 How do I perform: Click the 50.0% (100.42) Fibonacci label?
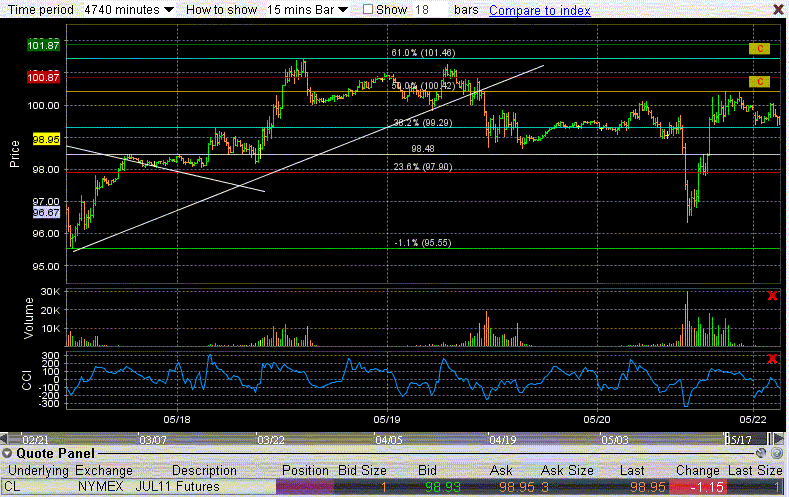(423, 86)
